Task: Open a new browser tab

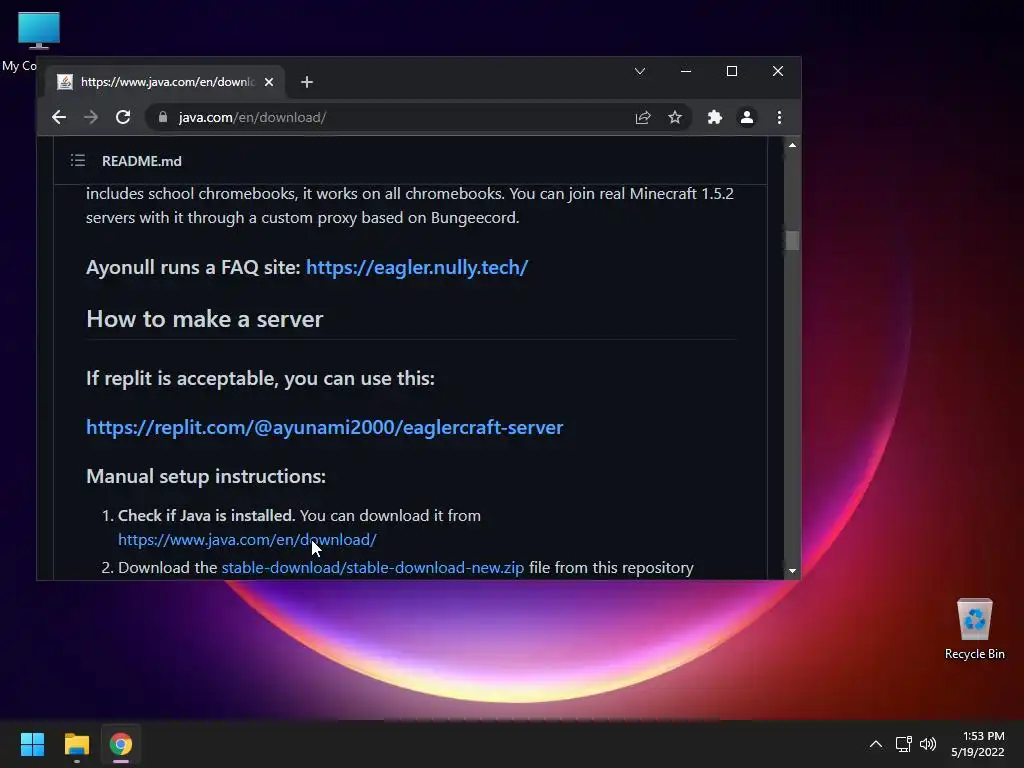Action: click(307, 82)
